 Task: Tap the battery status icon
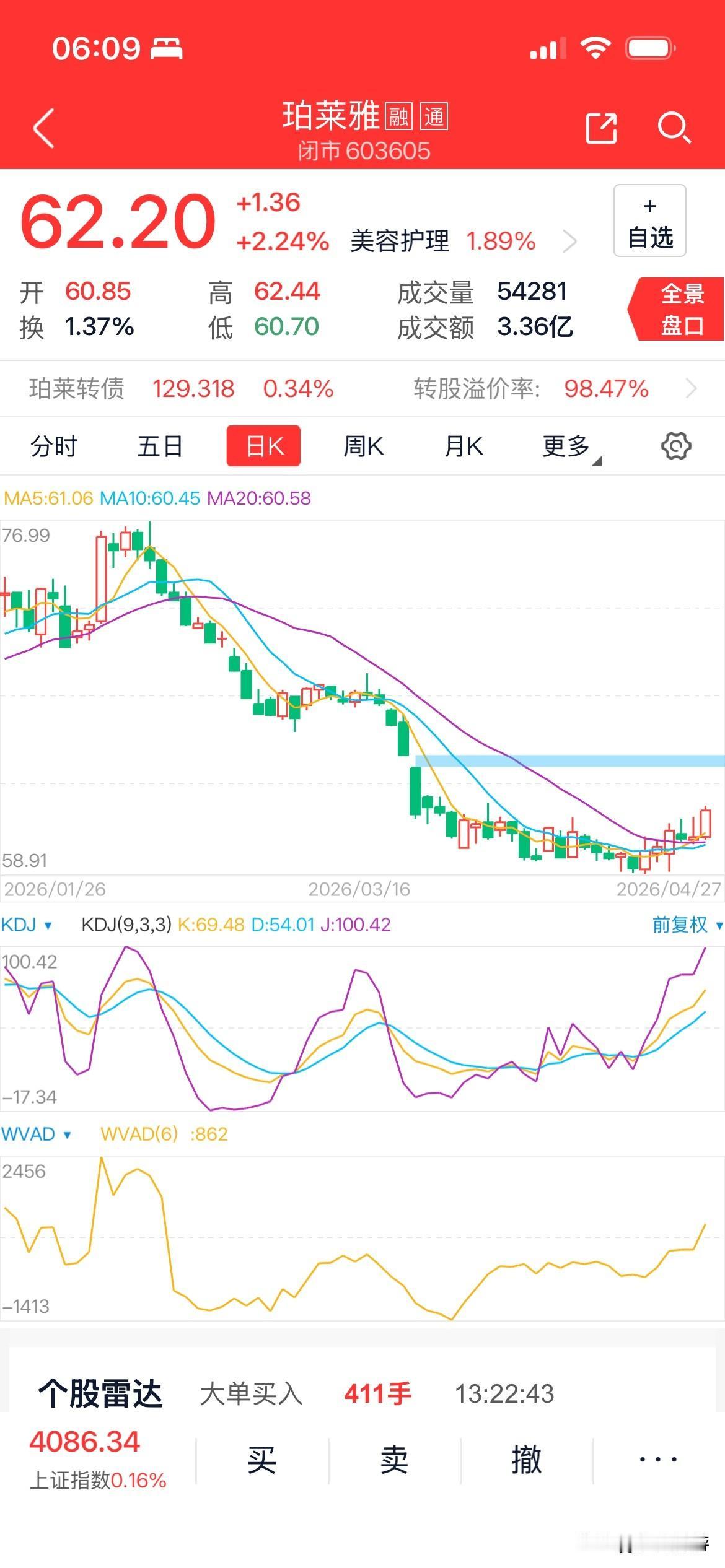coord(651,48)
